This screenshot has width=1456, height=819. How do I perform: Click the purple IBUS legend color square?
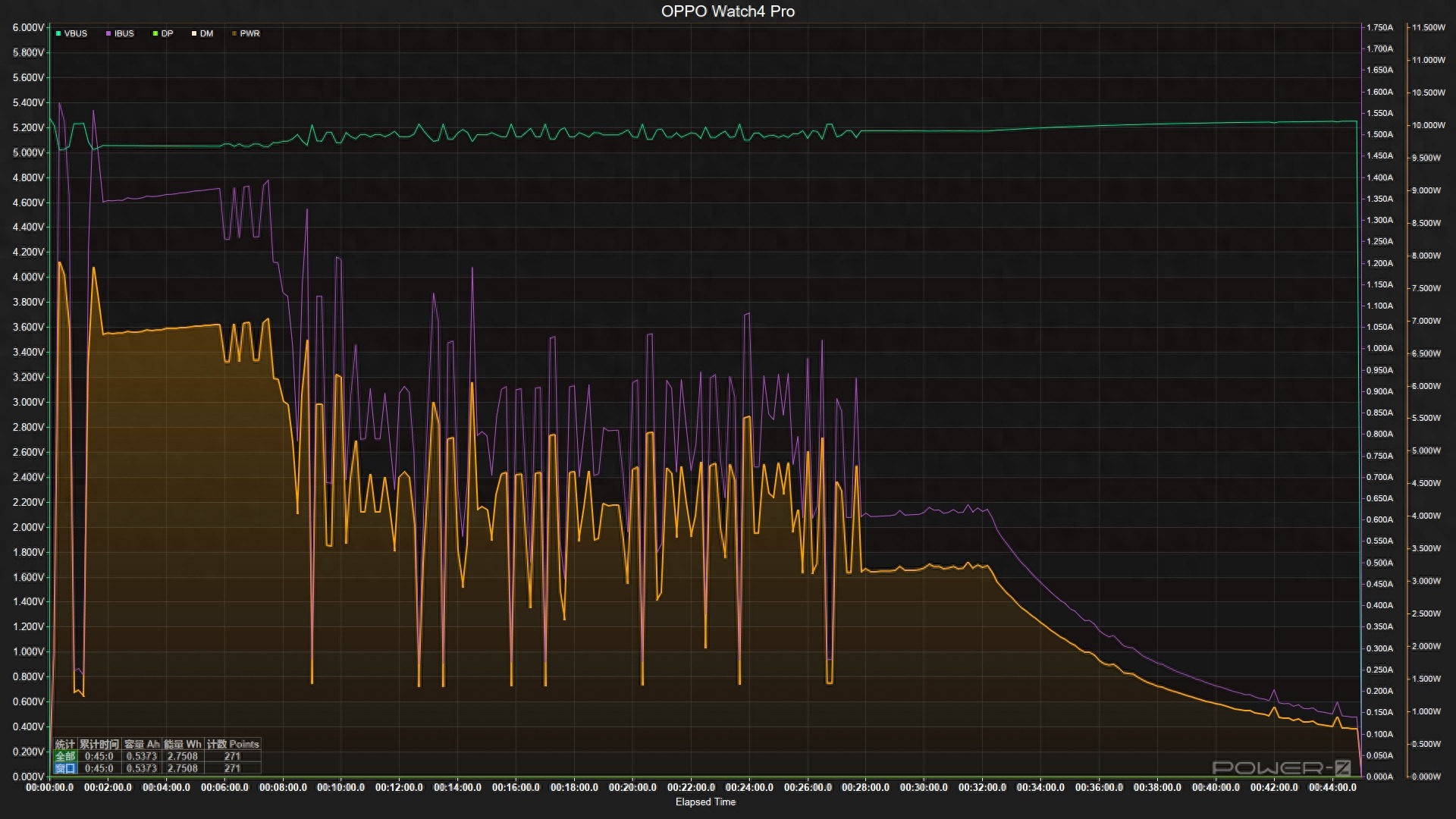click(108, 33)
